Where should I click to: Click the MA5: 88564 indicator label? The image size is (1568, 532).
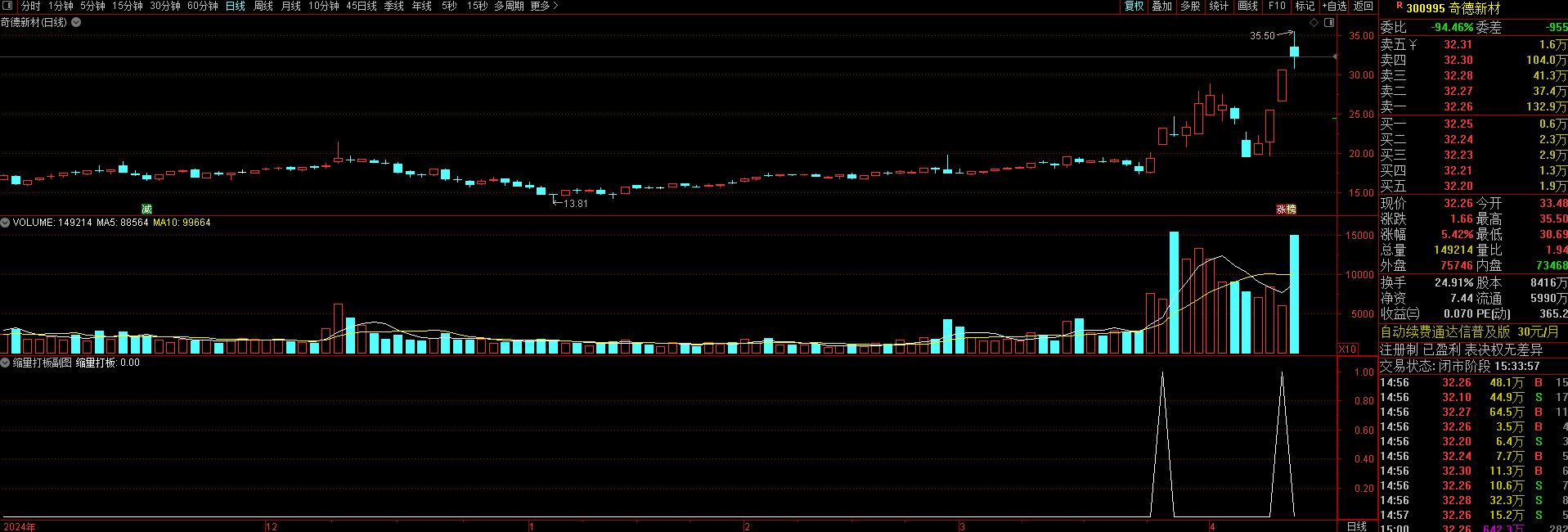pyautogui.click(x=122, y=223)
